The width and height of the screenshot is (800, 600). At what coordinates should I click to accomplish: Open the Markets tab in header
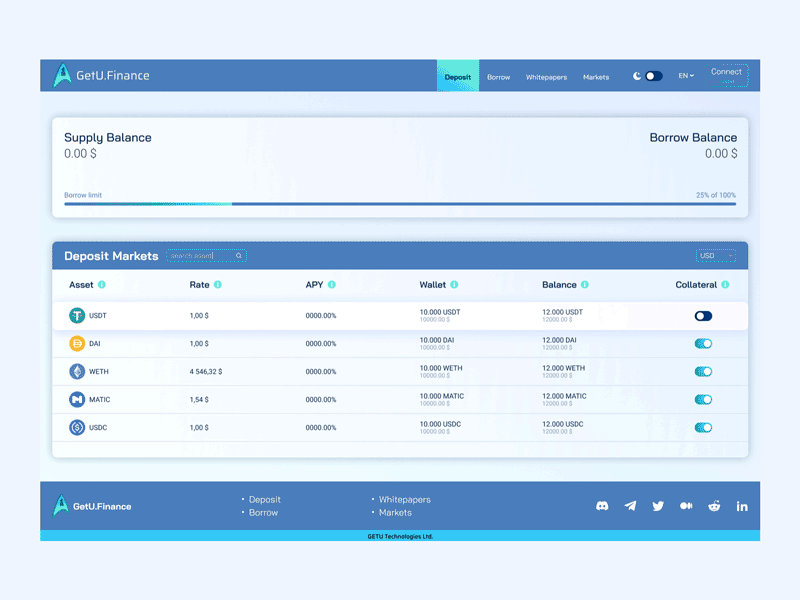(596, 77)
